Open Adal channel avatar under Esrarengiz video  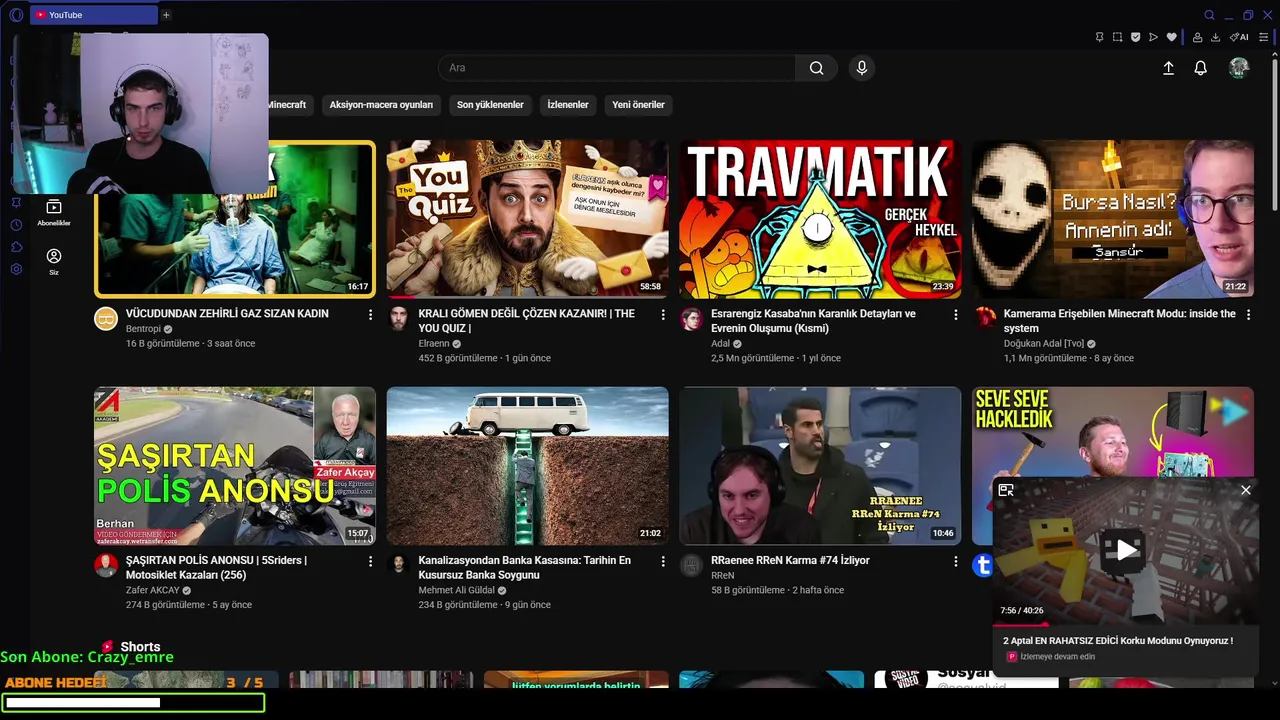(x=691, y=319)
